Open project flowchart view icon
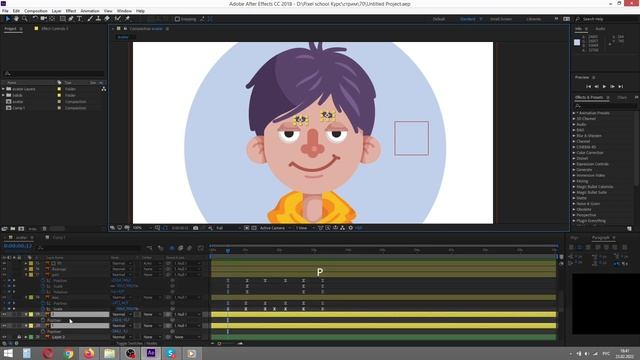This screenshot has width=640, height=360. coord(104,89)
